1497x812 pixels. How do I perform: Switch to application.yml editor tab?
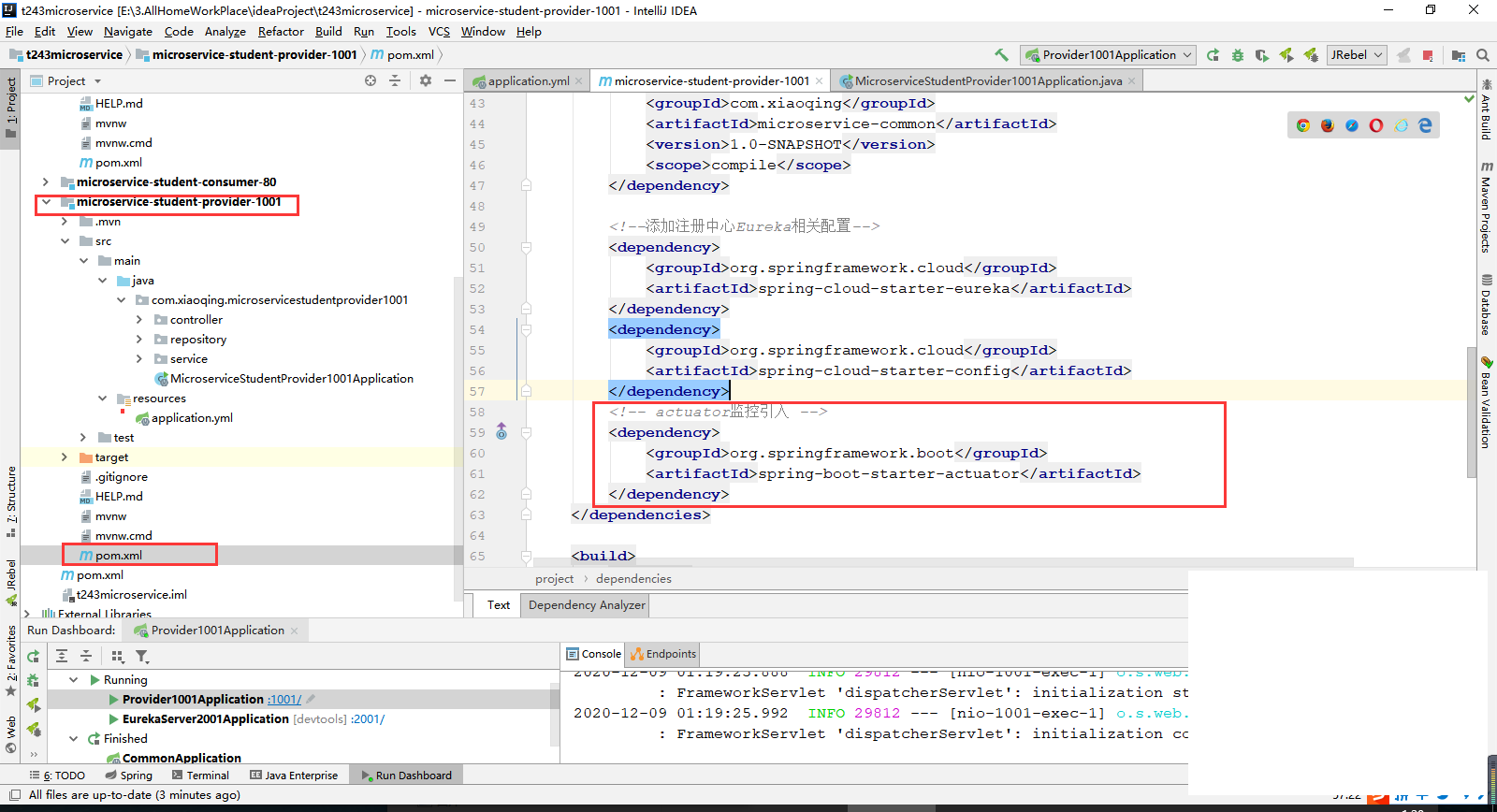[x=528, y=81]
